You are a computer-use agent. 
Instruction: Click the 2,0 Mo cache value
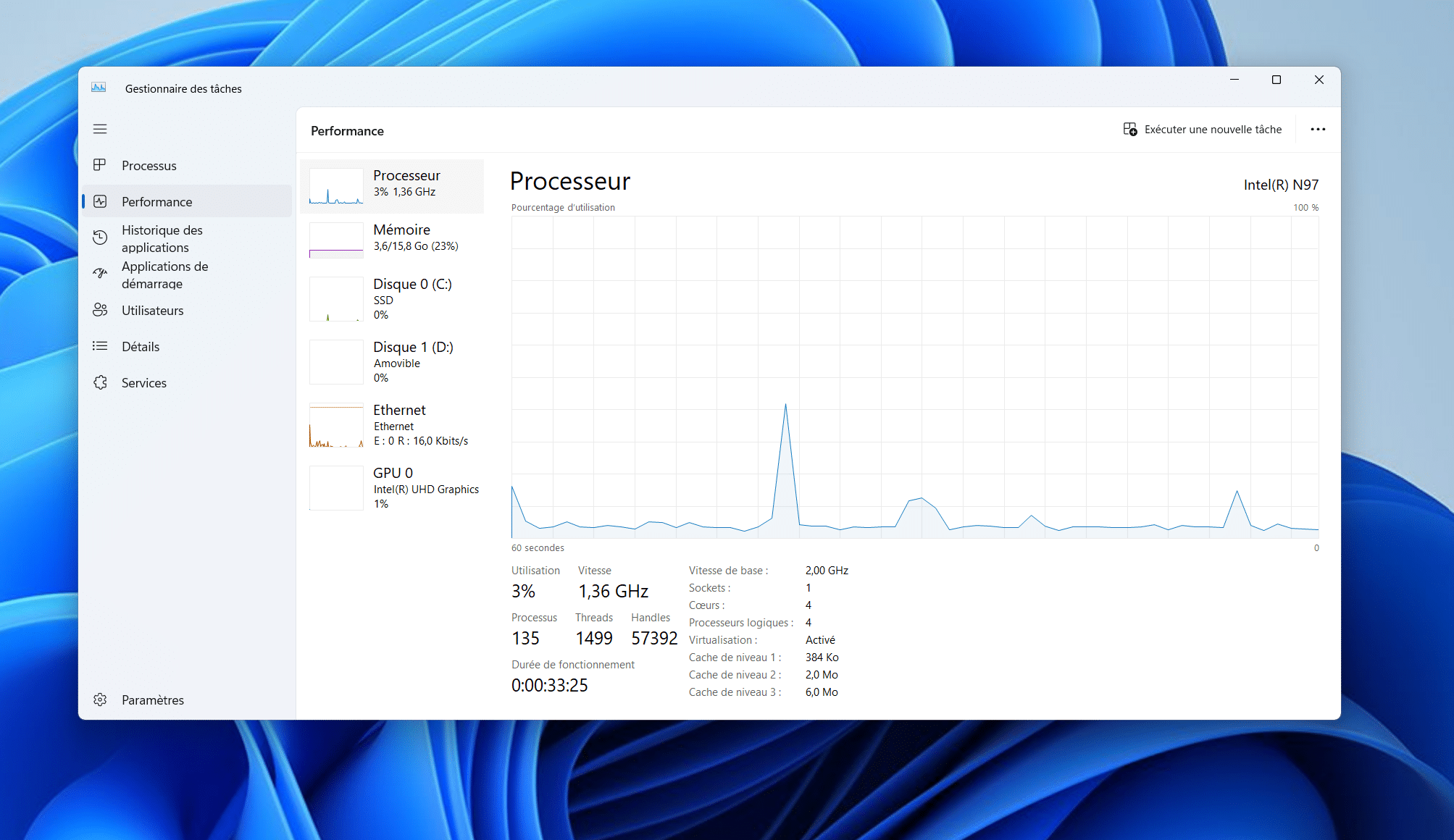822,675
